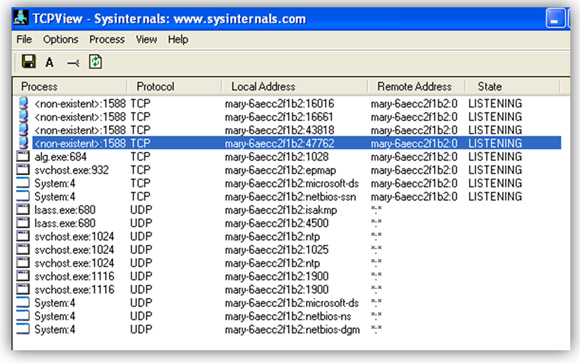Toggle the resolve addresses 'A' icon
This screenshot has width=580, height=363.
point(49,62)
